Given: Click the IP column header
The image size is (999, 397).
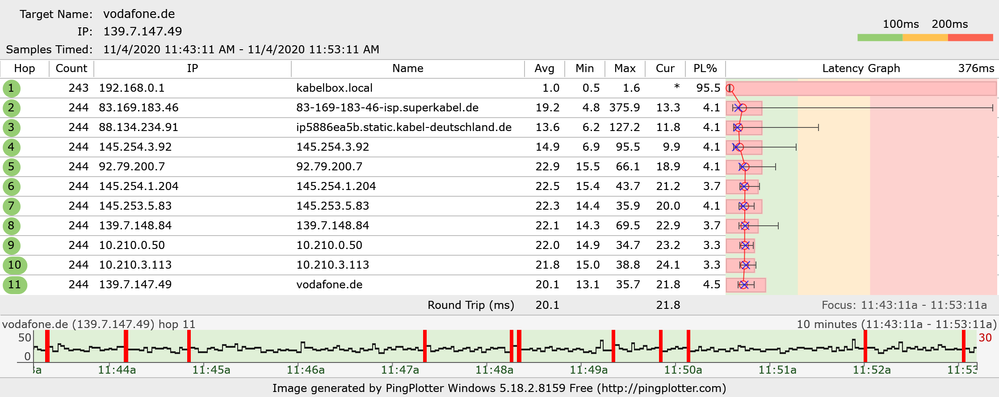Looking at the screenshot, I should [192, 69].
